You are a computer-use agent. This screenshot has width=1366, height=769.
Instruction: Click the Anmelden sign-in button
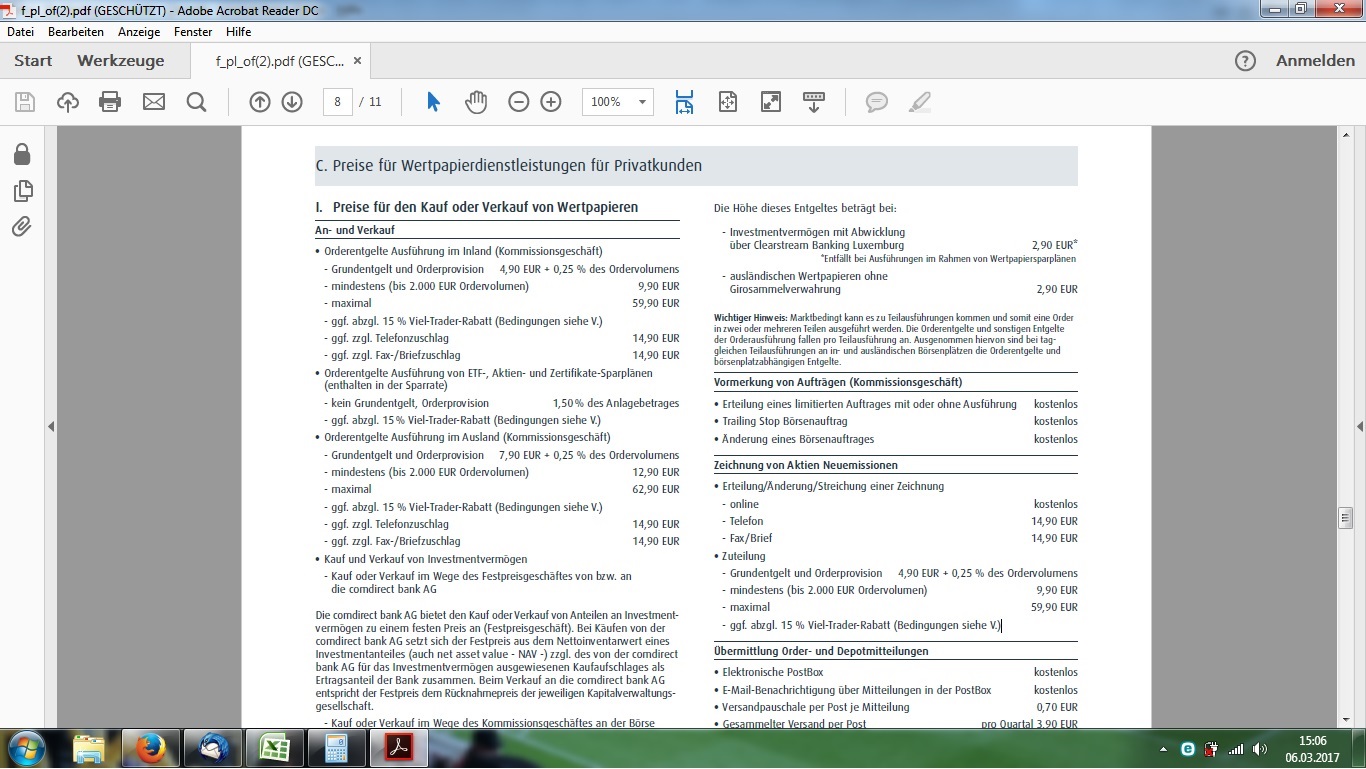(1315, 61)
